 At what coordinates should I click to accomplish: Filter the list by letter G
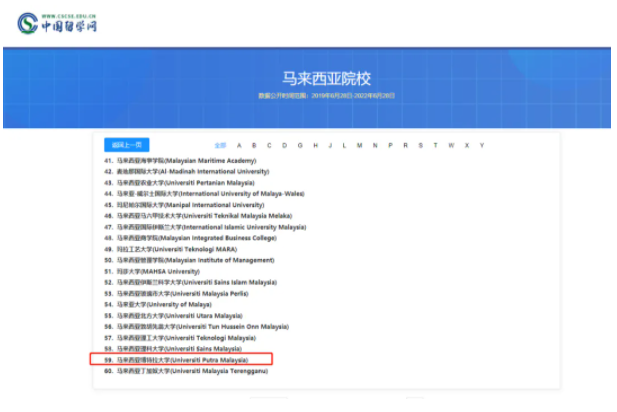click(x=300, y=145)
